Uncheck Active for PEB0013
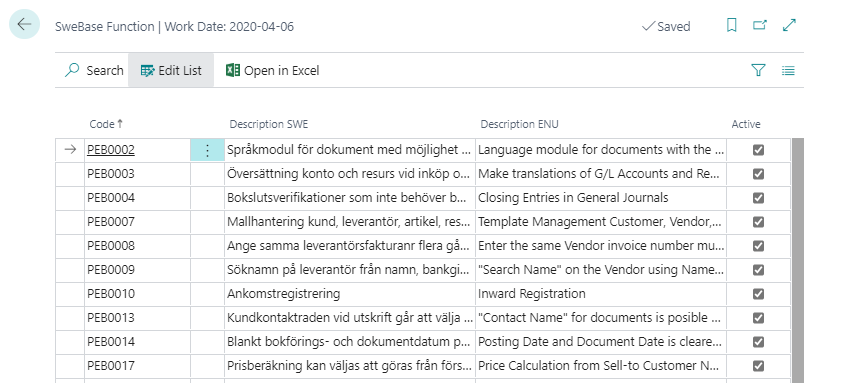The image size is (859, 383). 758,318
